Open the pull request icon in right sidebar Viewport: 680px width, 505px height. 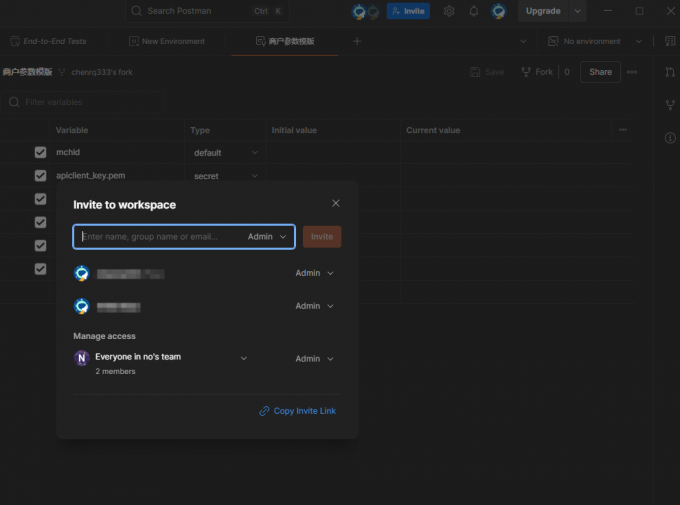670,72
